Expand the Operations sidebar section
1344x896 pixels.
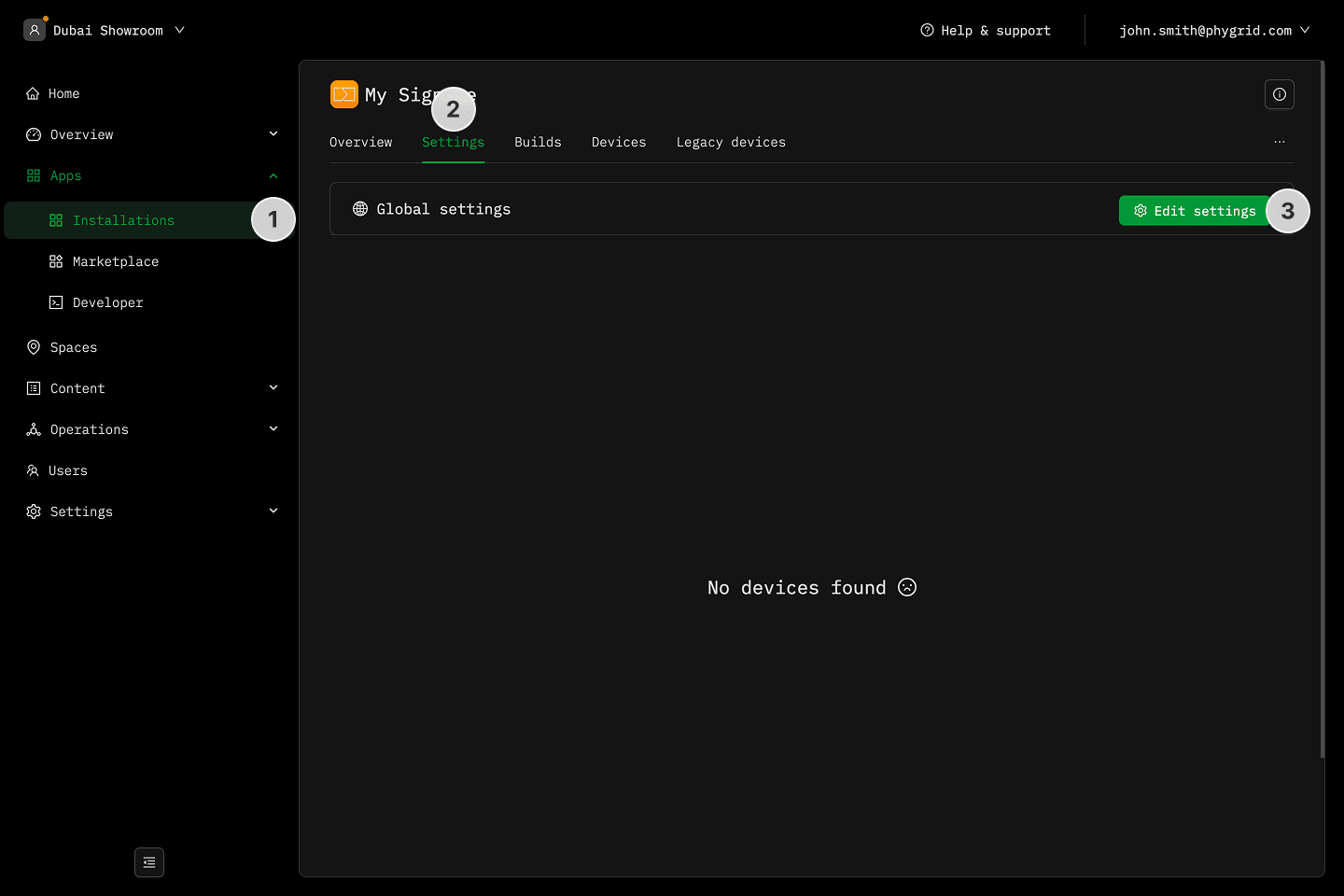pyautogui.click(x=273, y=429)
